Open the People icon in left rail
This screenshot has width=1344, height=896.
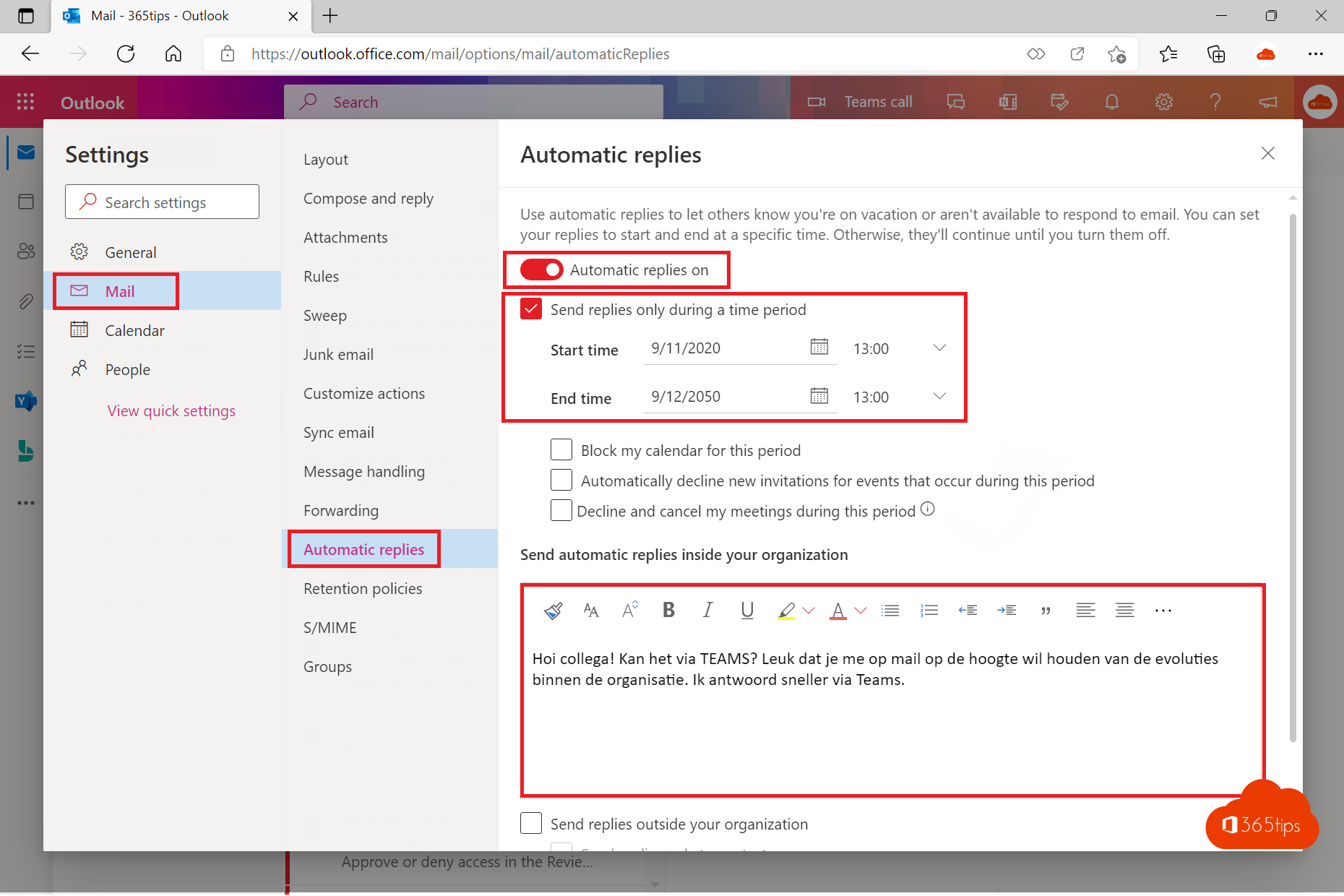coord(26,251)
